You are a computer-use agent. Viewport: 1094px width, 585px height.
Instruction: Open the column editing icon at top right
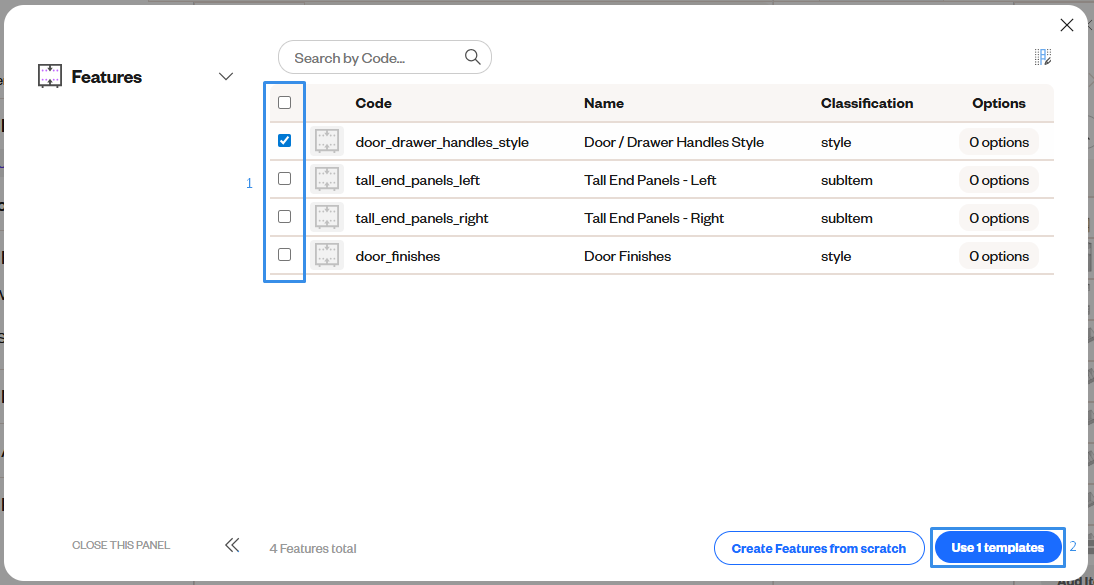pyautogui.click(x=1042, y=57)
